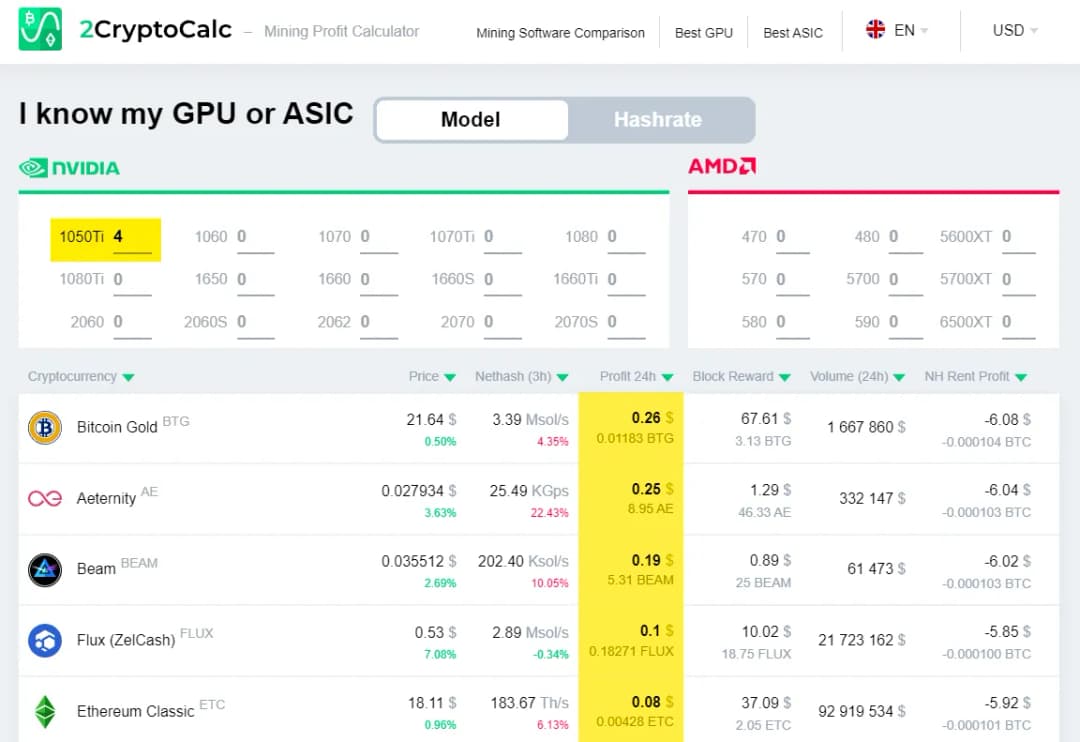
Task: Open Mining Software Comparison page
Action: coord(560,32)
